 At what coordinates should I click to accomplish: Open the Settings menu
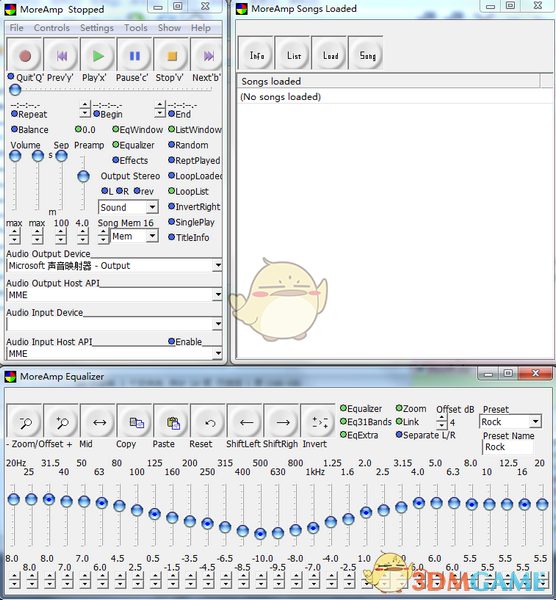[x=97, y=28]
